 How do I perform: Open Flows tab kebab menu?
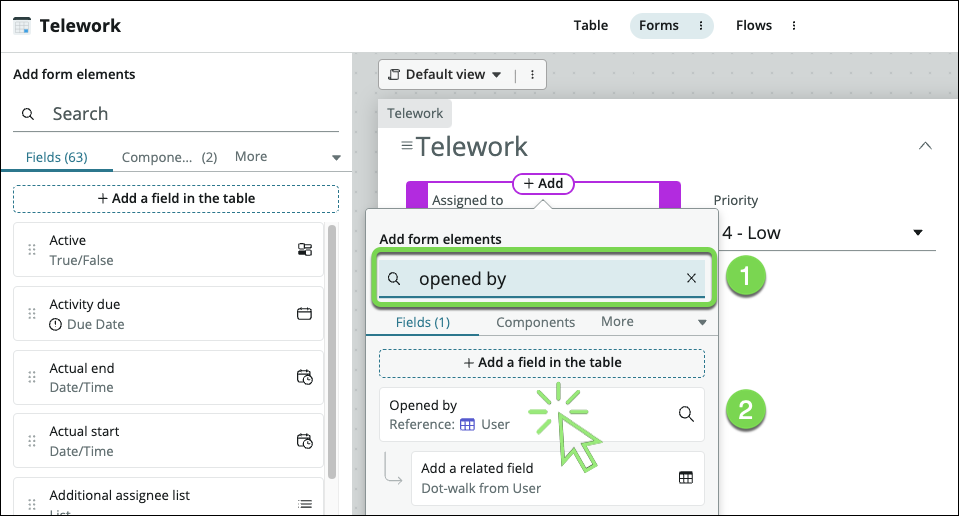[x=794, y=26]
